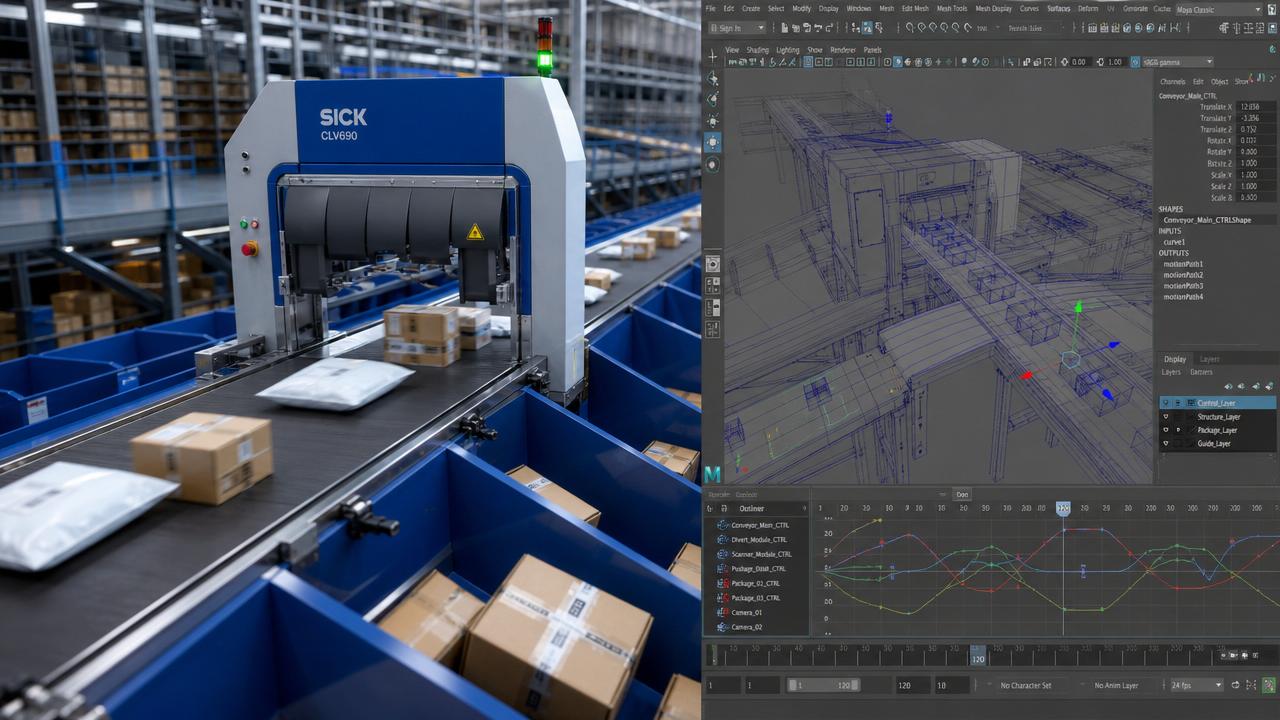Click the exposure value field showing 0.00
This screenshot has height=720, width=1280.
coord(1079,62)
